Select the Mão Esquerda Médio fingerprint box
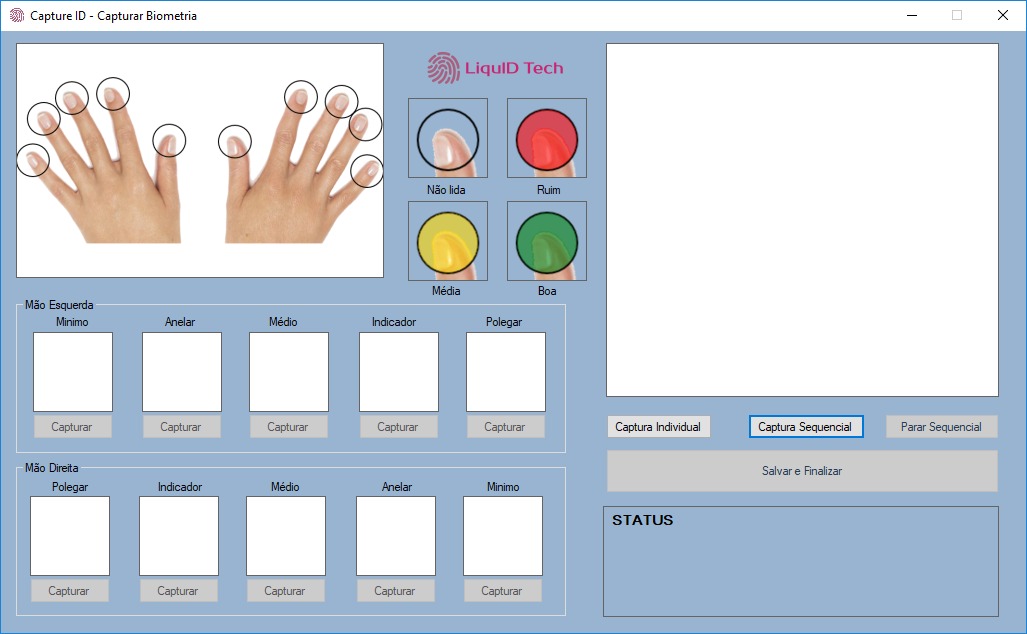Screen dimensions: 1027x634 tap(289, 372)
